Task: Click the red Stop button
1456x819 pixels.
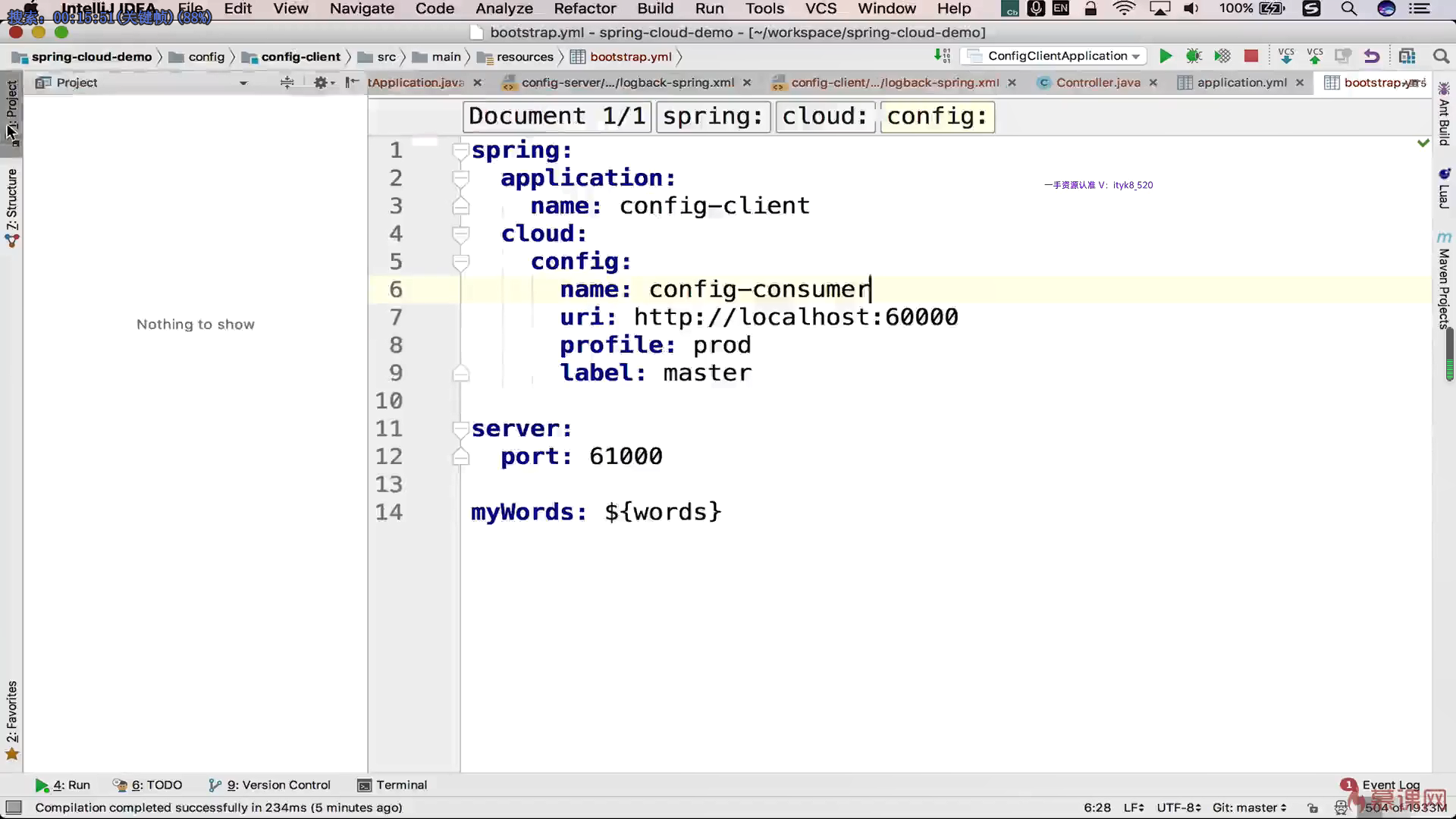Action: (x=1251, y=56)
